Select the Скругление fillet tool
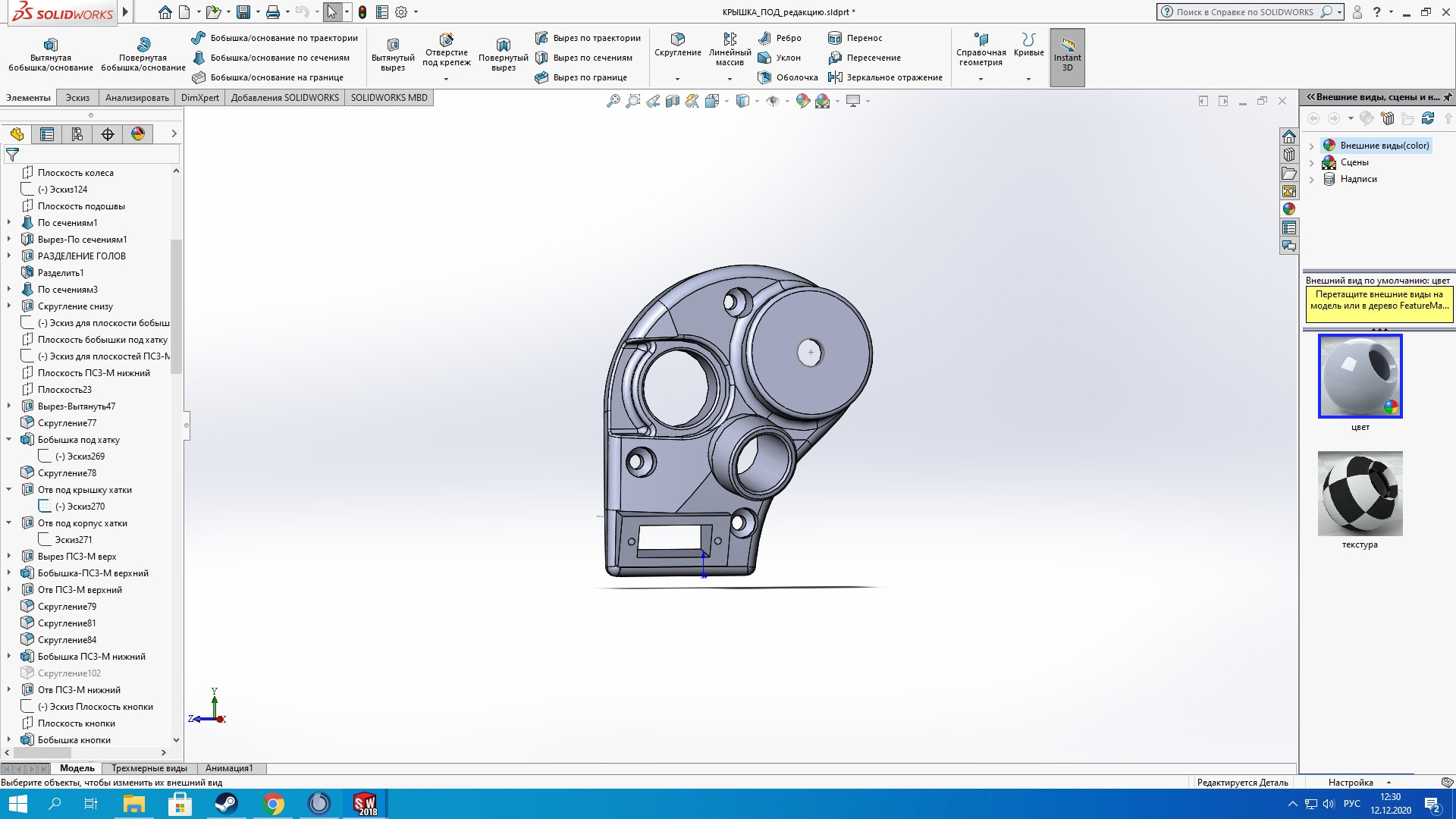The image size is (1456, 819). [678, 45]
